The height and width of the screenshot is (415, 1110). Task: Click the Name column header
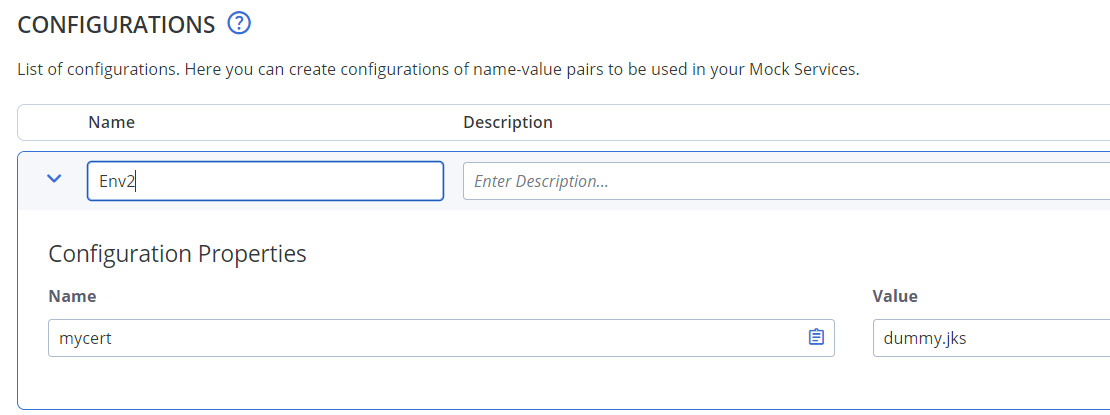click(x=111, y=123)
